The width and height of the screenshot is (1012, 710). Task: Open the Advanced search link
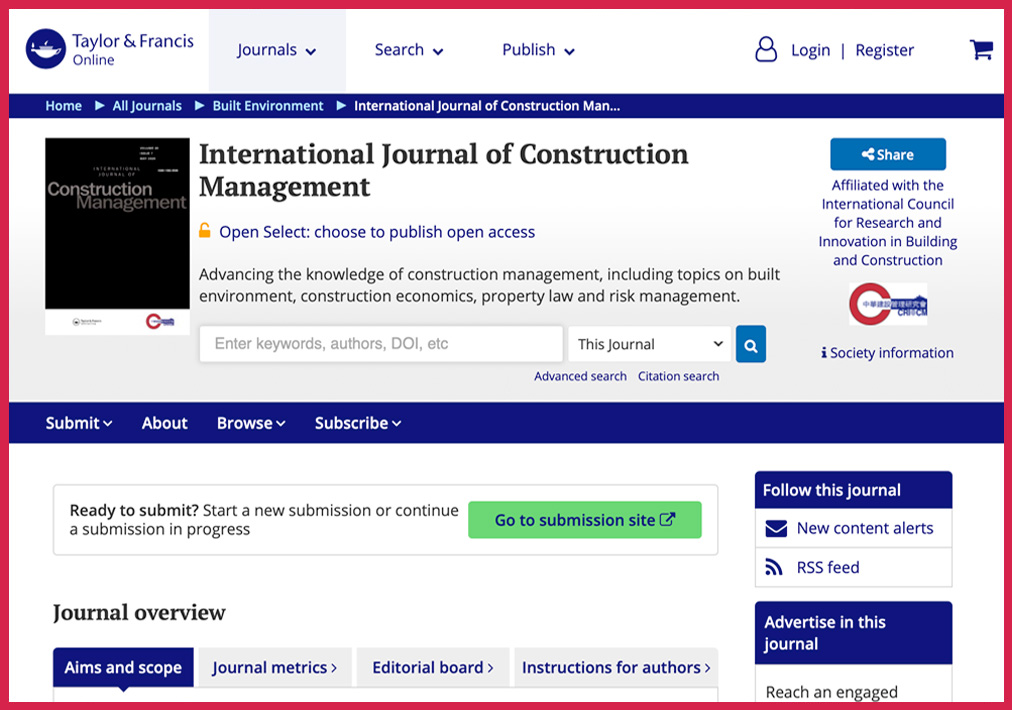[x=580, y=376]
